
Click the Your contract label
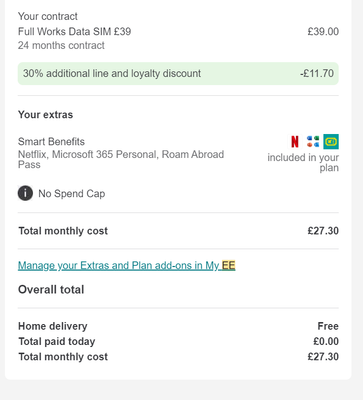tap(48, 16)
